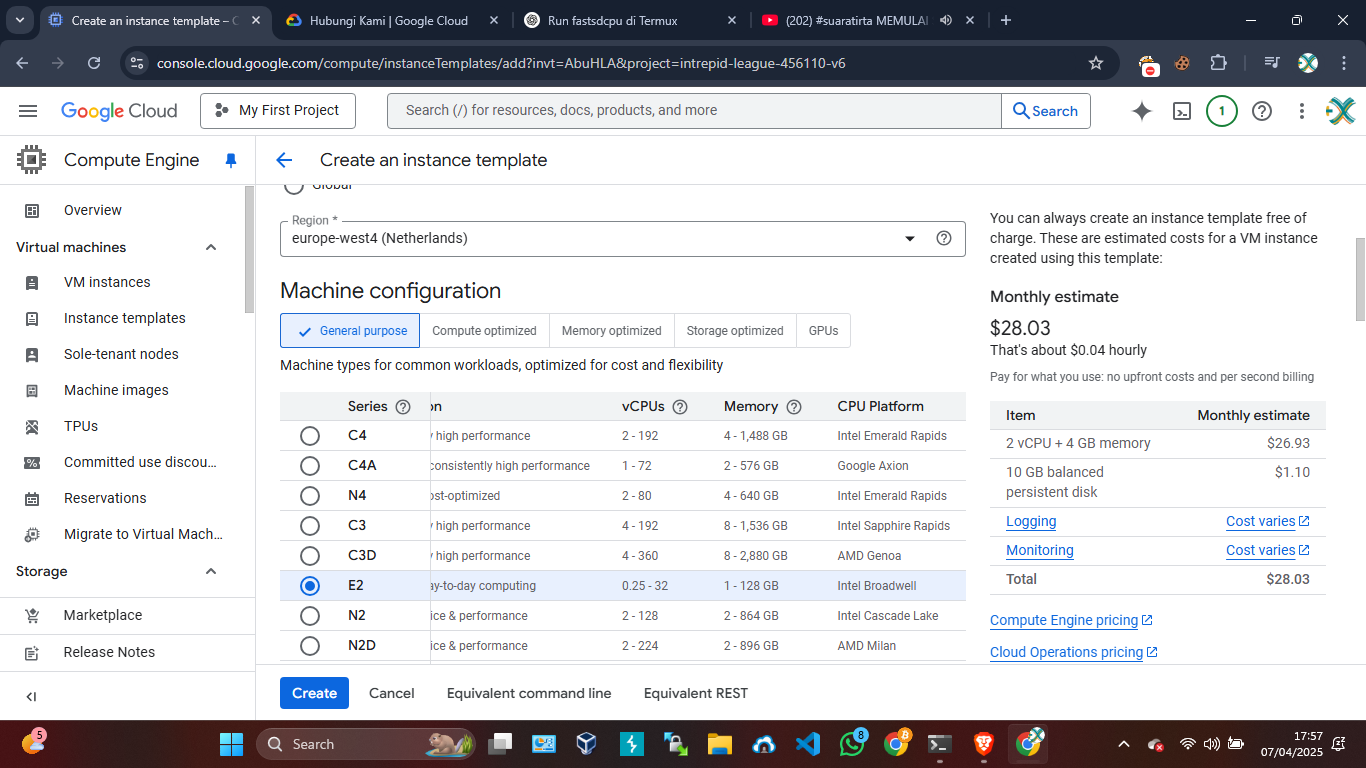Click the page vertical scrollbar
The image size is (1366, 768).
[x=1360, y=279]
